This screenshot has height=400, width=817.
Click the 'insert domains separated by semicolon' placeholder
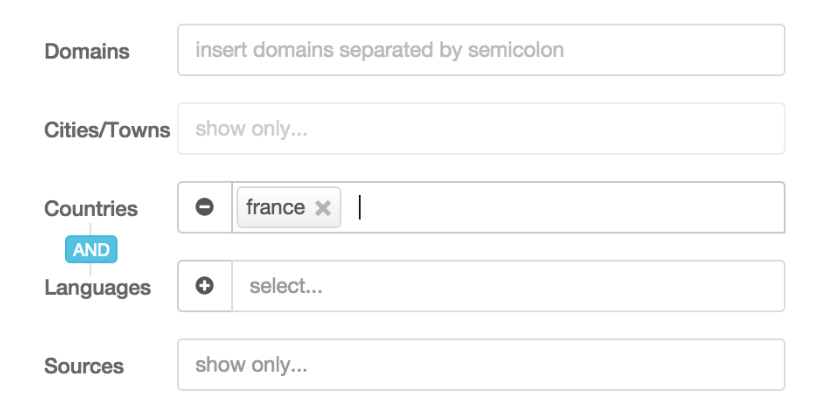point(379,50)
